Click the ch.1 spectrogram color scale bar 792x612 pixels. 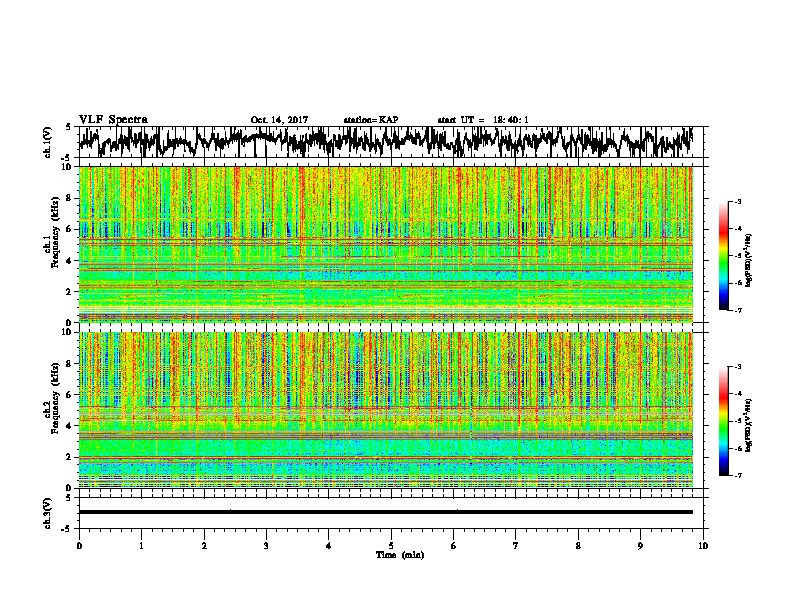point(723,256)
